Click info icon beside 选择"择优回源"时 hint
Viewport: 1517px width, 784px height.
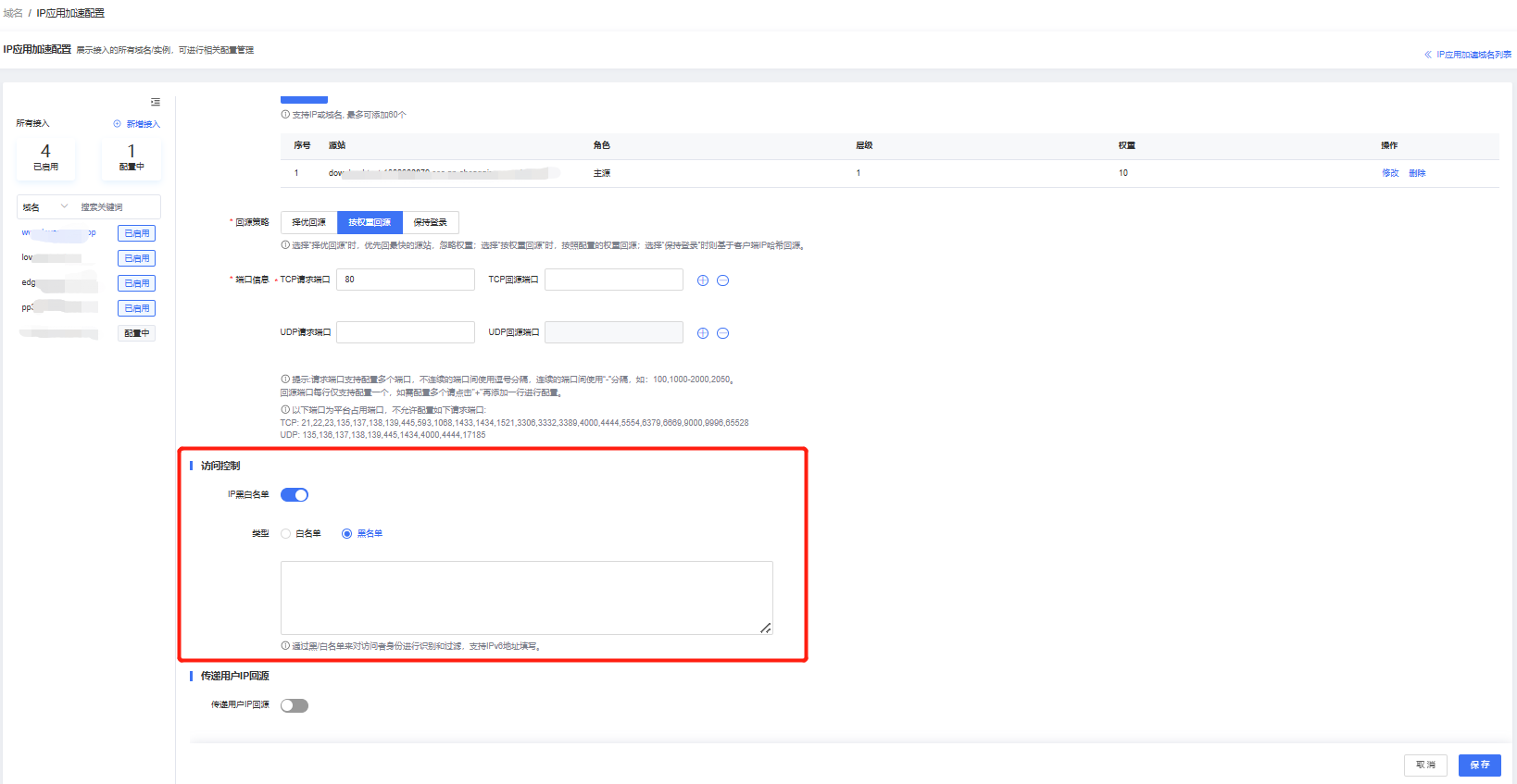pyautogui.click(x=285, y=245)
